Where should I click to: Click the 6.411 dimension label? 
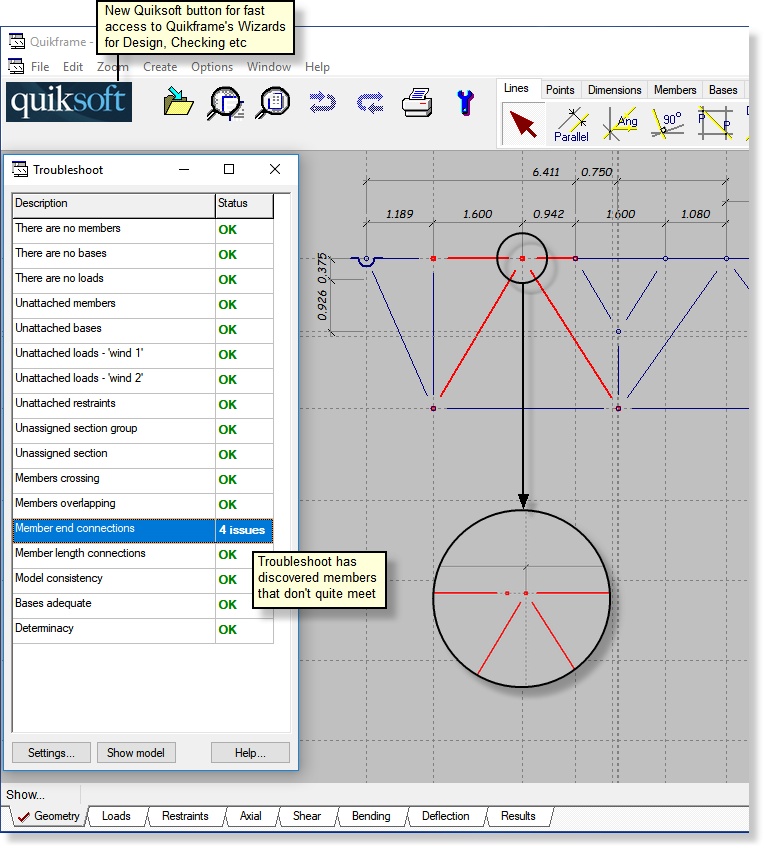(x=546, y=172)
